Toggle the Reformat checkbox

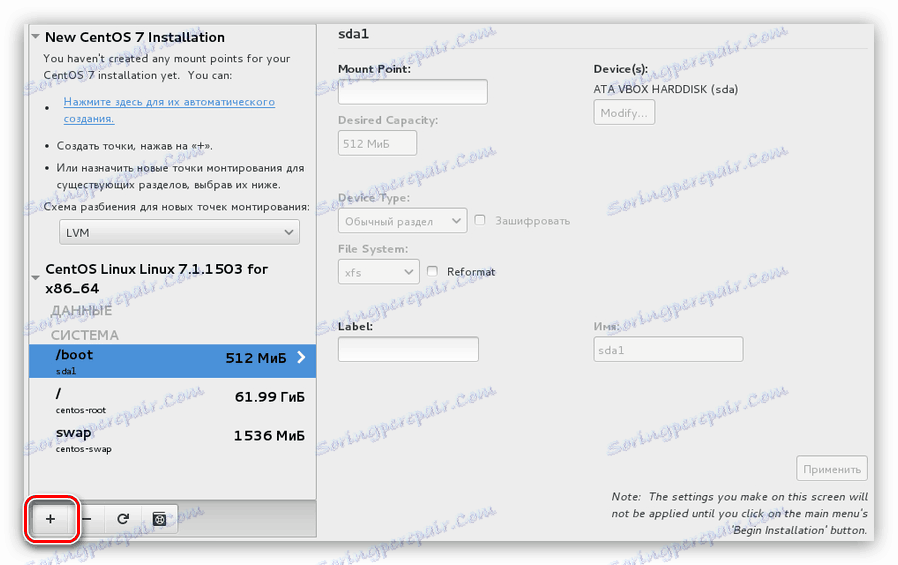432,271
